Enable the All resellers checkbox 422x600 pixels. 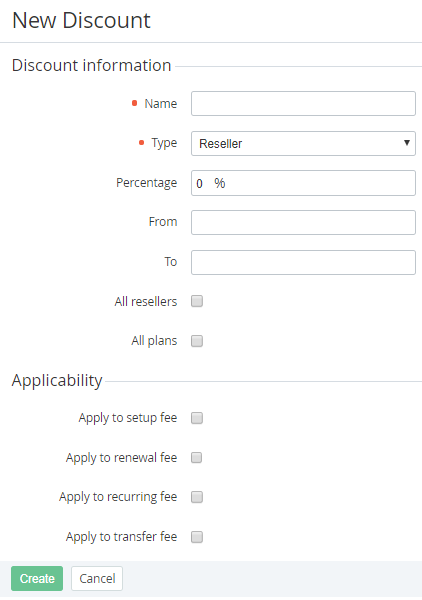[197, 301]
